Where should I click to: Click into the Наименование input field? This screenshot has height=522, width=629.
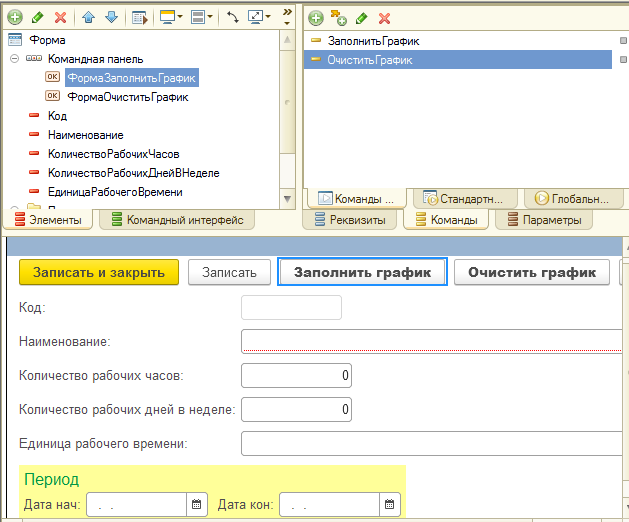430,342
